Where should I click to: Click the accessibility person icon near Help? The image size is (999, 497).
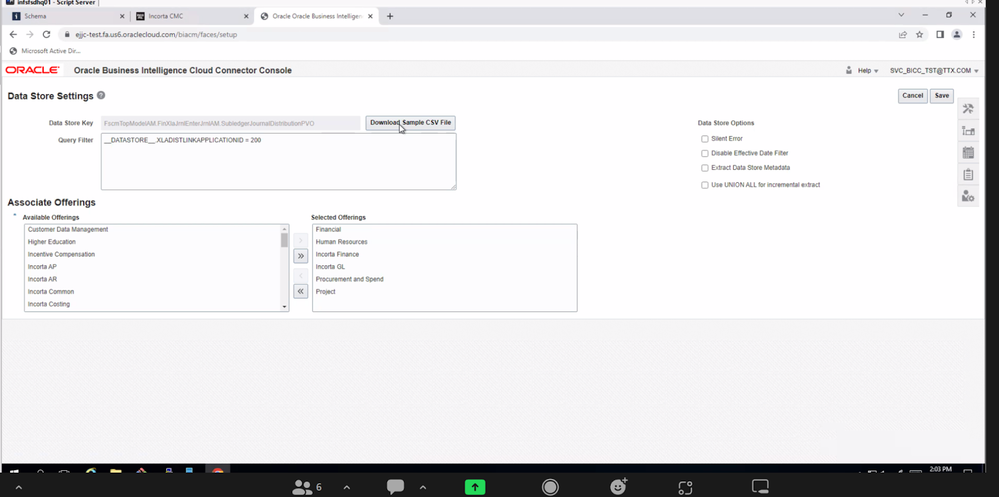[849, 70]
